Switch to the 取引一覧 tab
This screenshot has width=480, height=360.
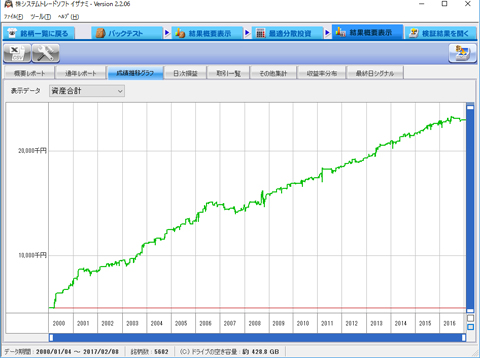coord(228,73)
